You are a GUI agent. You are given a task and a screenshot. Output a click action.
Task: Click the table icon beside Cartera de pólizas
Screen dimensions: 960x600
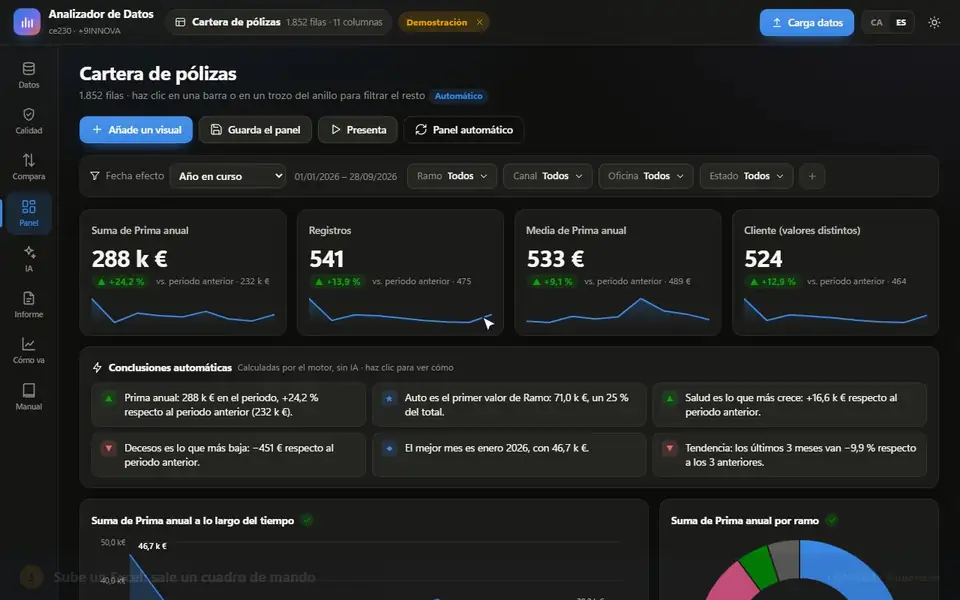click(180, 22)
